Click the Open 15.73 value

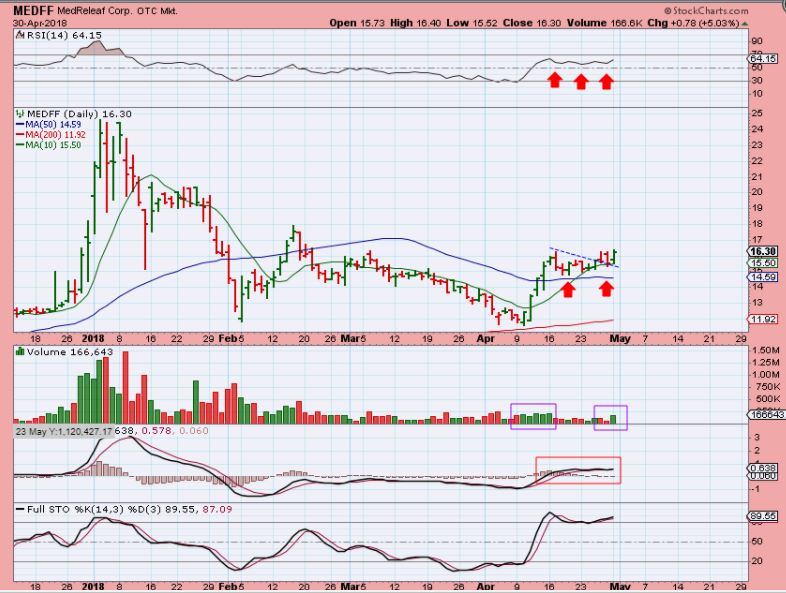tap(357, 23)
